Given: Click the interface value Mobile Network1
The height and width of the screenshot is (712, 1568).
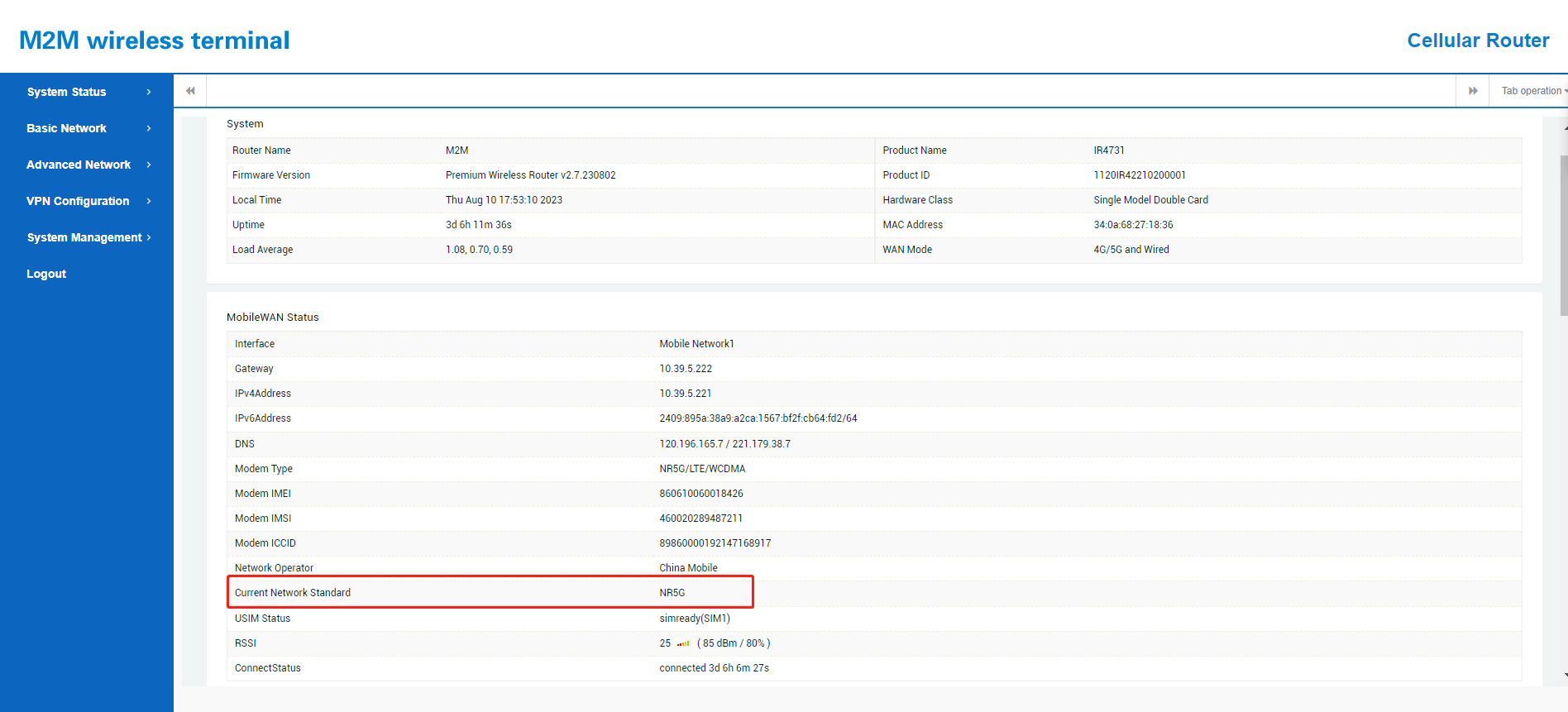Looking at the screenshot, I should pyautogui.click(x=696, y=344).
